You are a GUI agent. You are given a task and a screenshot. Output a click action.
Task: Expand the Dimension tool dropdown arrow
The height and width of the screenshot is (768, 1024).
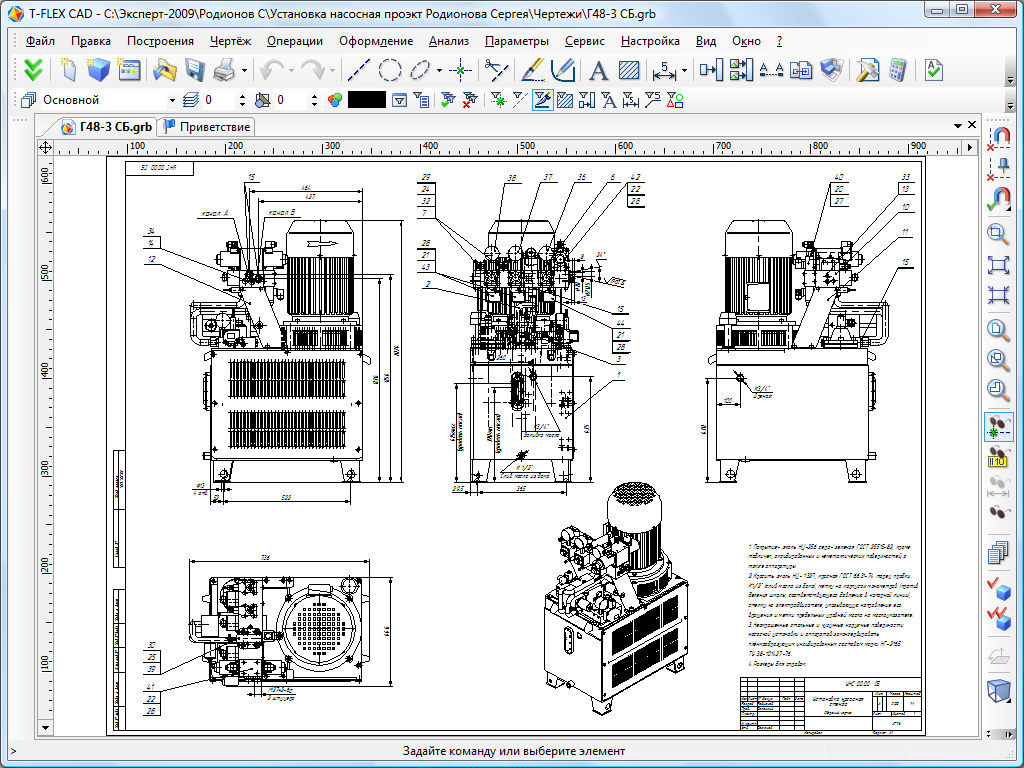click(685, 70)
